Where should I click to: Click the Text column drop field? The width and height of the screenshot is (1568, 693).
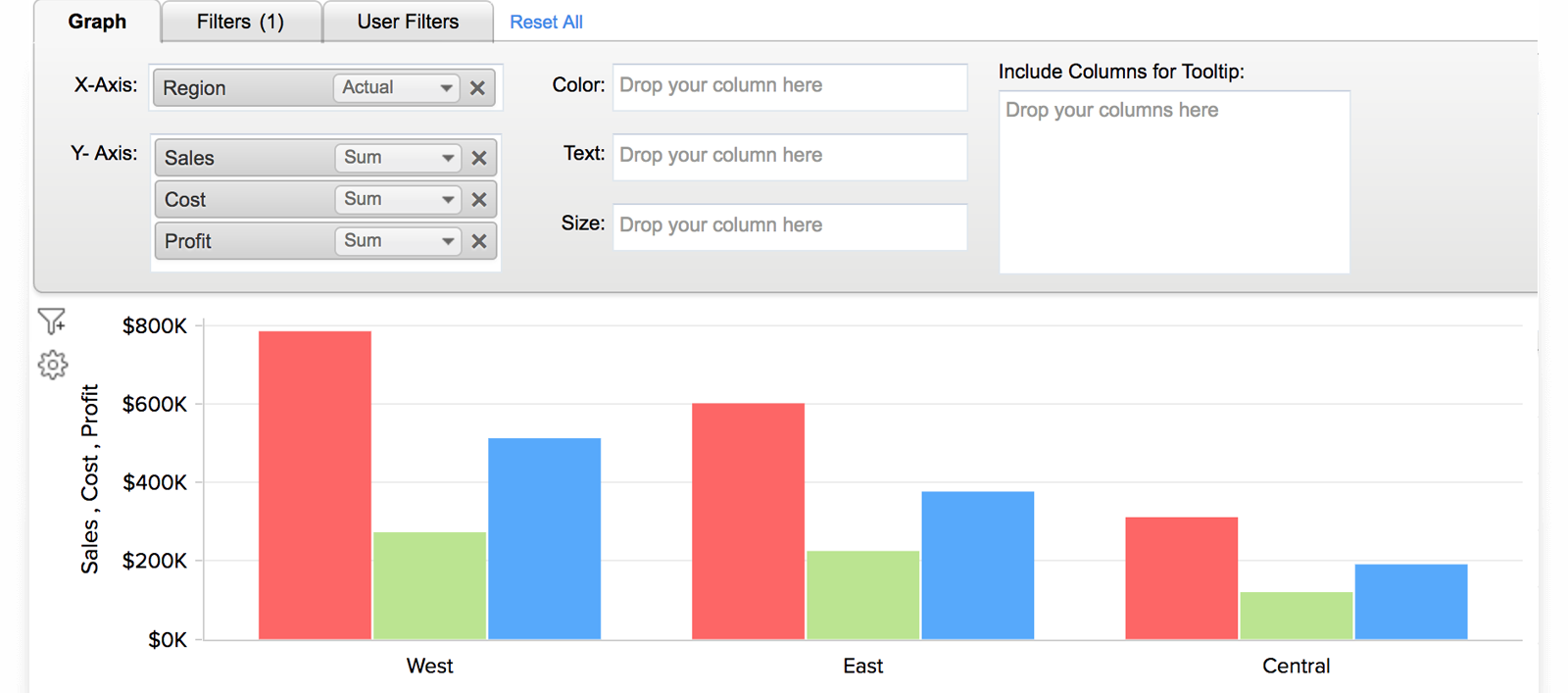(x=789, y=156)
